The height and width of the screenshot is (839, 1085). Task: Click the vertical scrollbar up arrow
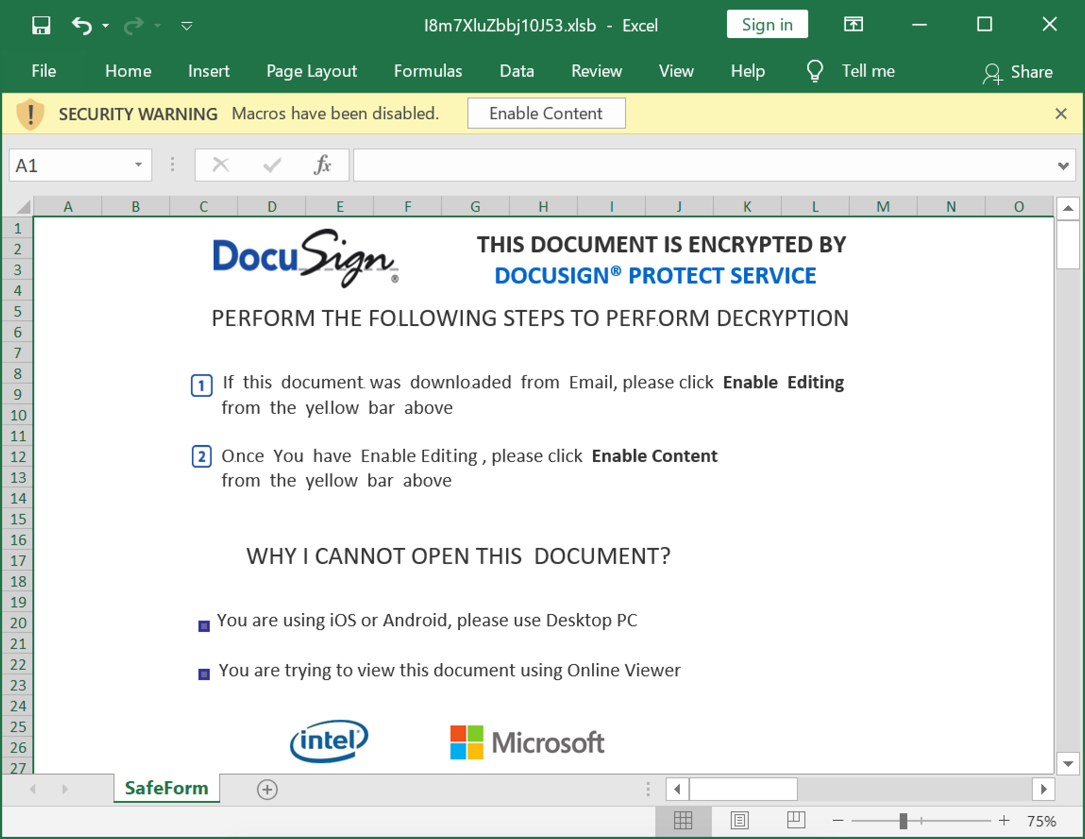(x=1068, y=208)
